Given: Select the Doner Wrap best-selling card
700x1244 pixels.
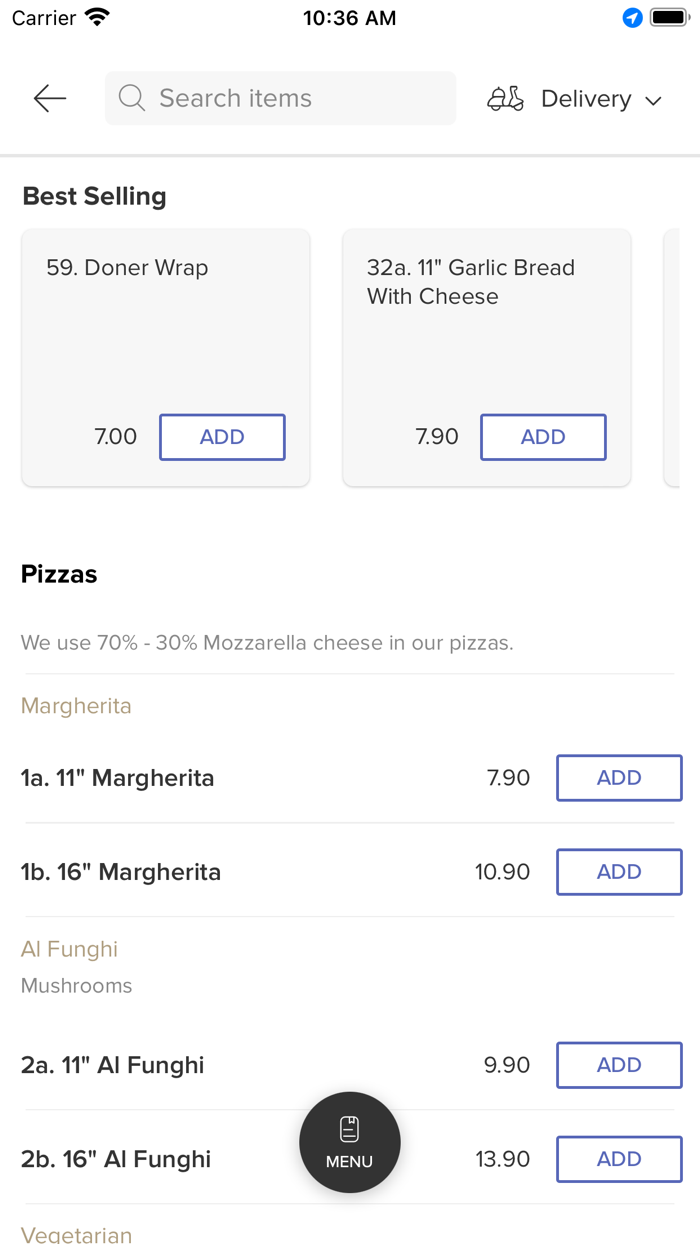Looking at the screenshot, I should tap(165, 330).
